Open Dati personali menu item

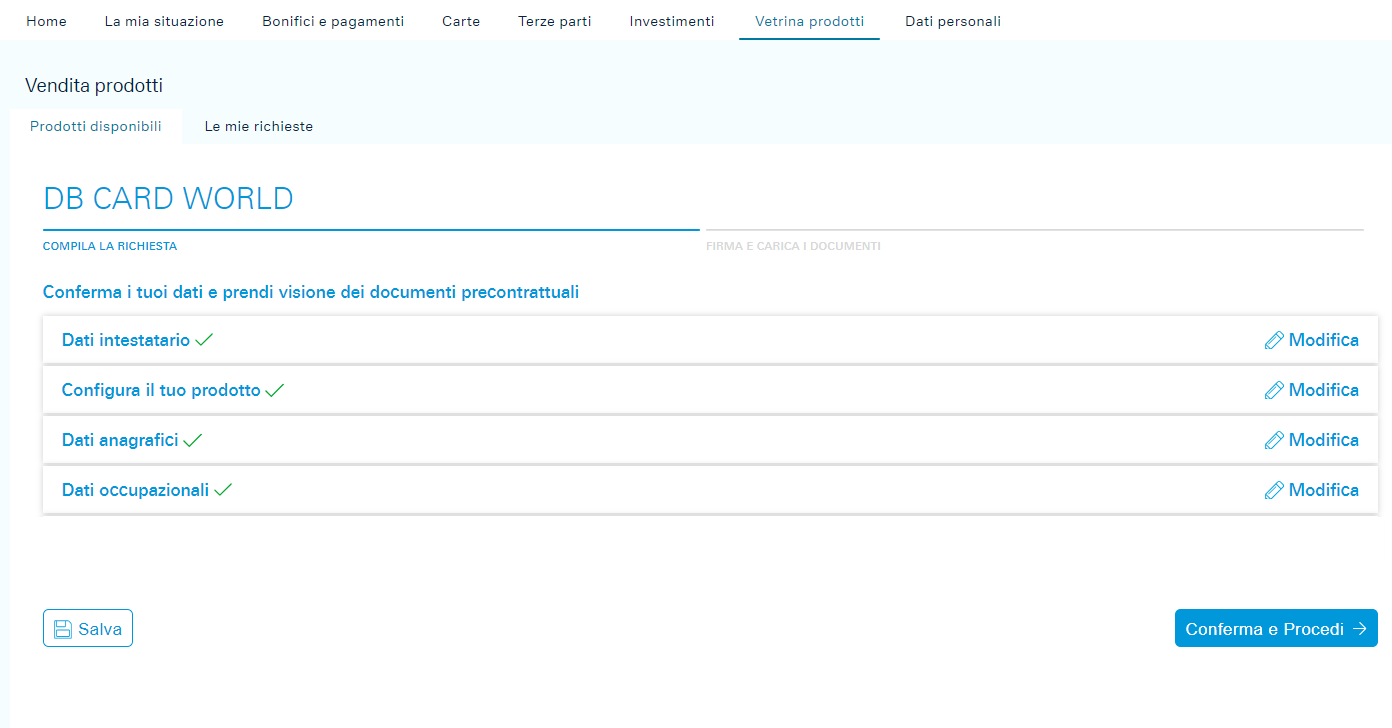point(953,21)
